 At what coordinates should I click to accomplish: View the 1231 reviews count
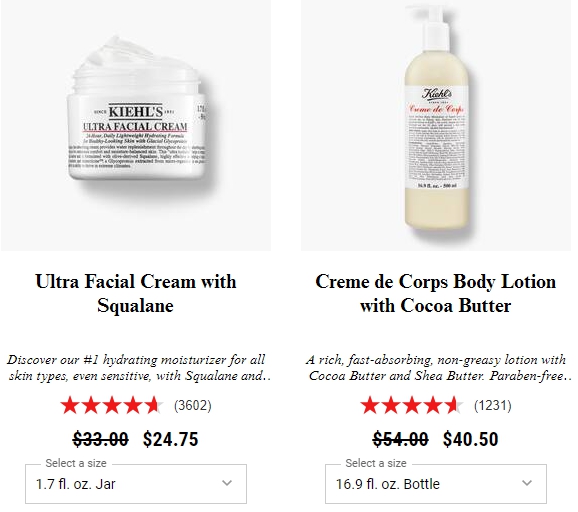coord(493,405)
